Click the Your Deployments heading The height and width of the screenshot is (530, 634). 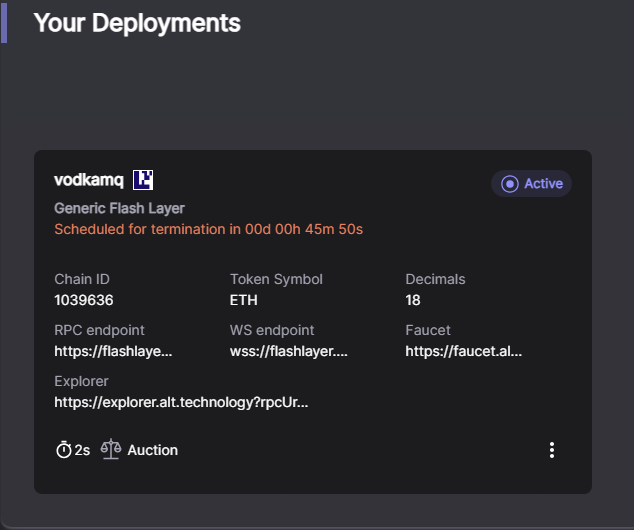137,23
